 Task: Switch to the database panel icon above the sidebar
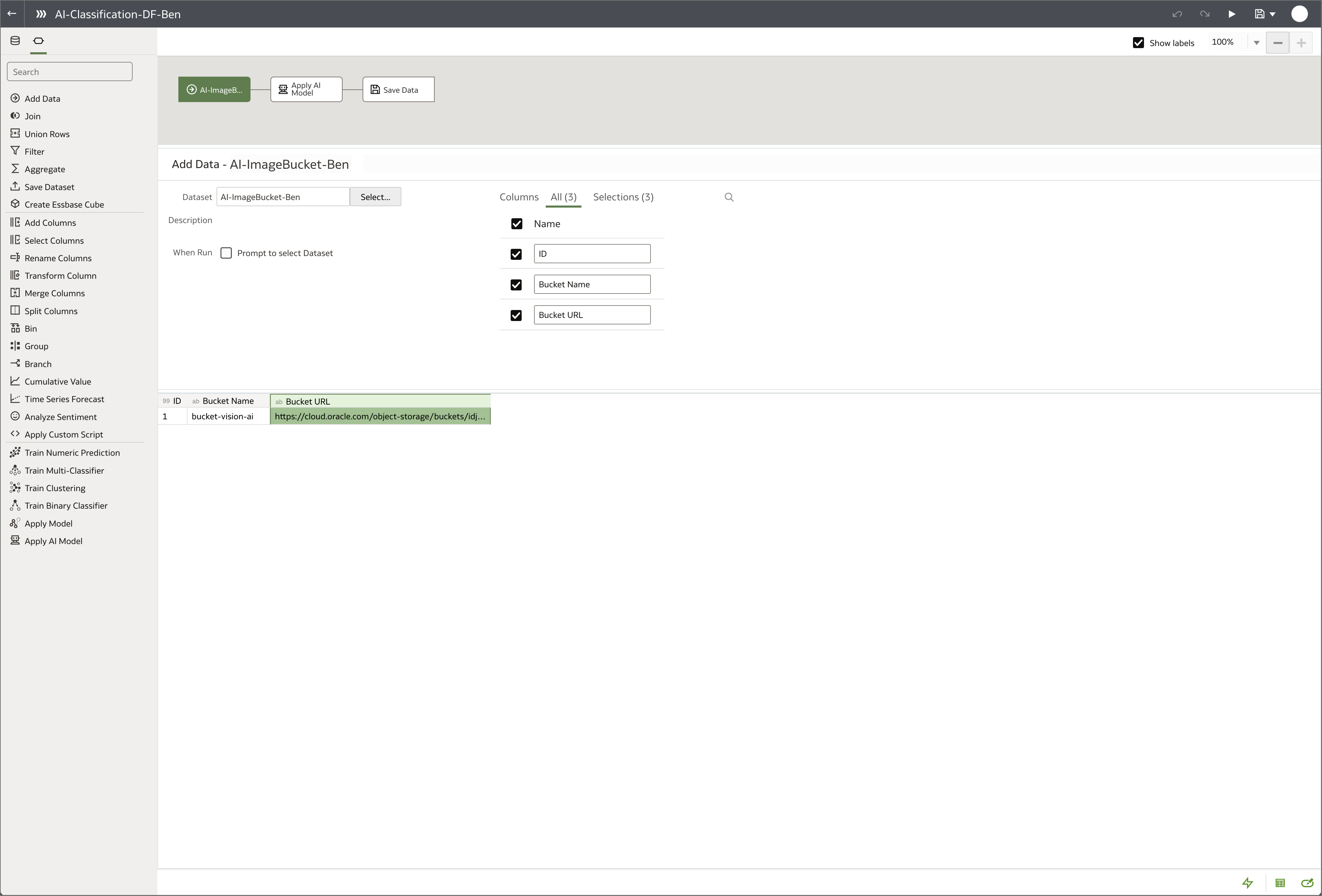14,41
